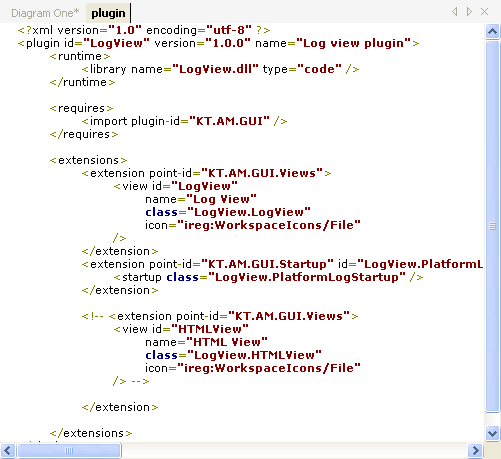Click the vertical scrollbar thumb

(492, 226)
